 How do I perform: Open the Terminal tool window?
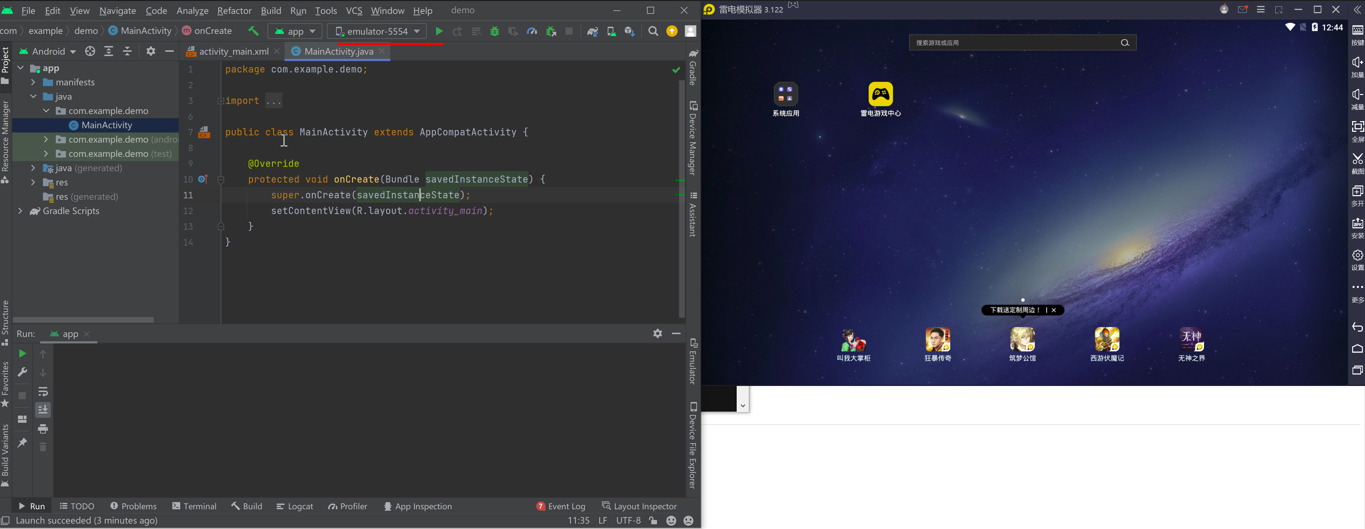(194, 506)
